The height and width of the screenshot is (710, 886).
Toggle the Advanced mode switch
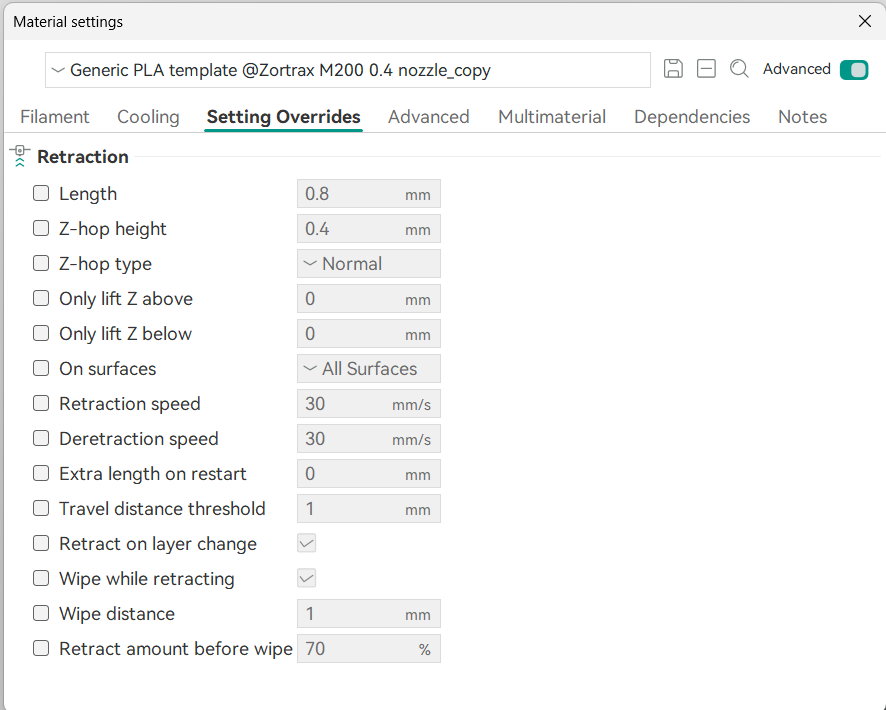(853, 69)
